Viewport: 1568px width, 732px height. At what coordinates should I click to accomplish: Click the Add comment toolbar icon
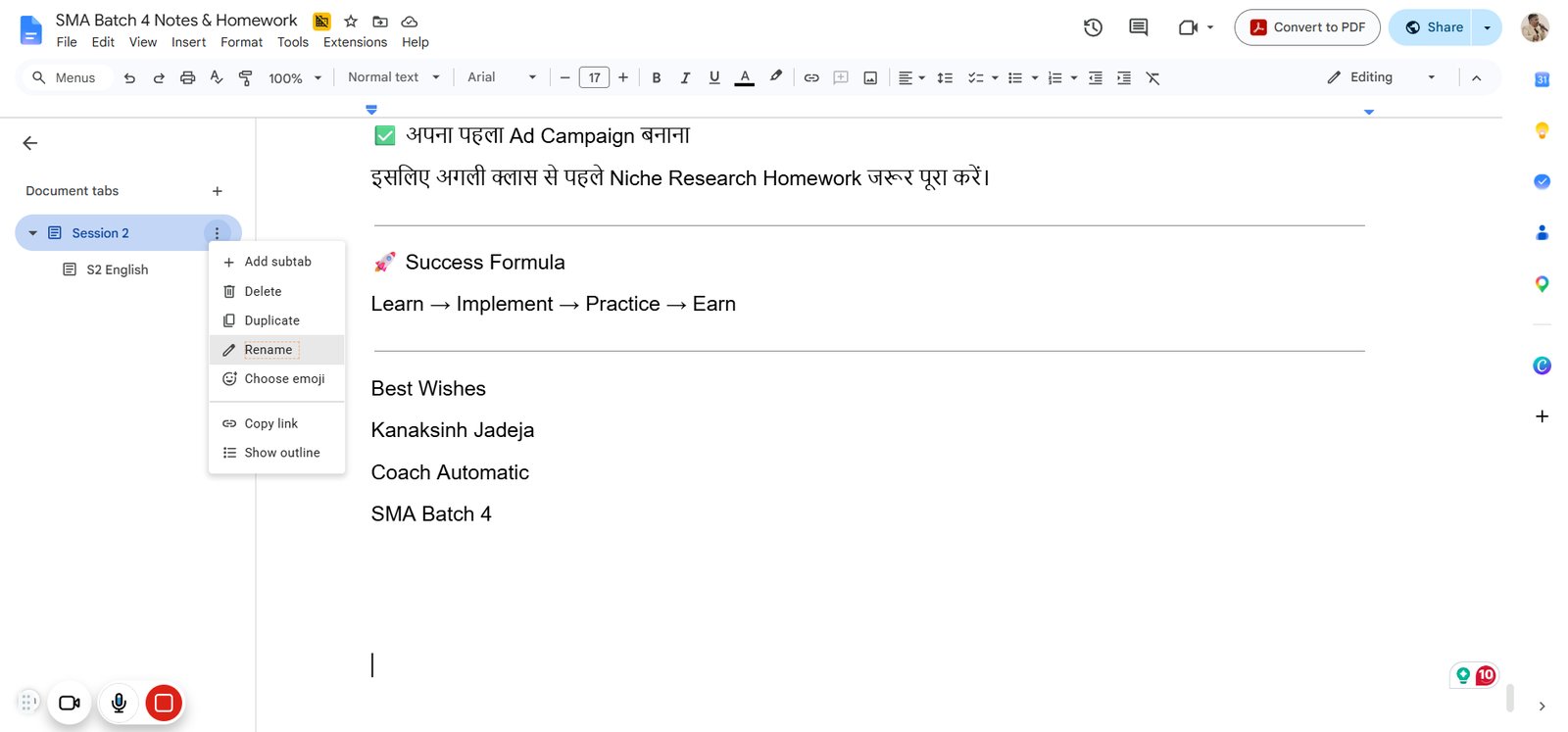click(841, 77)
